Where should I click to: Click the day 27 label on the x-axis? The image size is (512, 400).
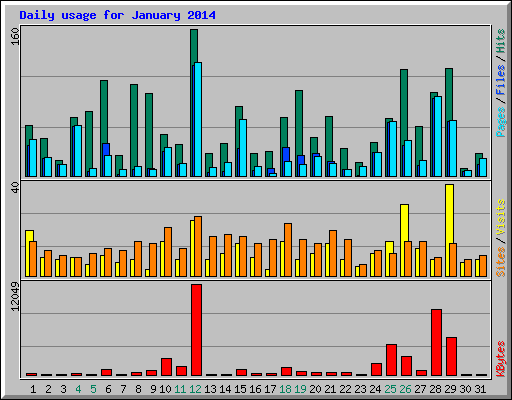coord(420,389)
